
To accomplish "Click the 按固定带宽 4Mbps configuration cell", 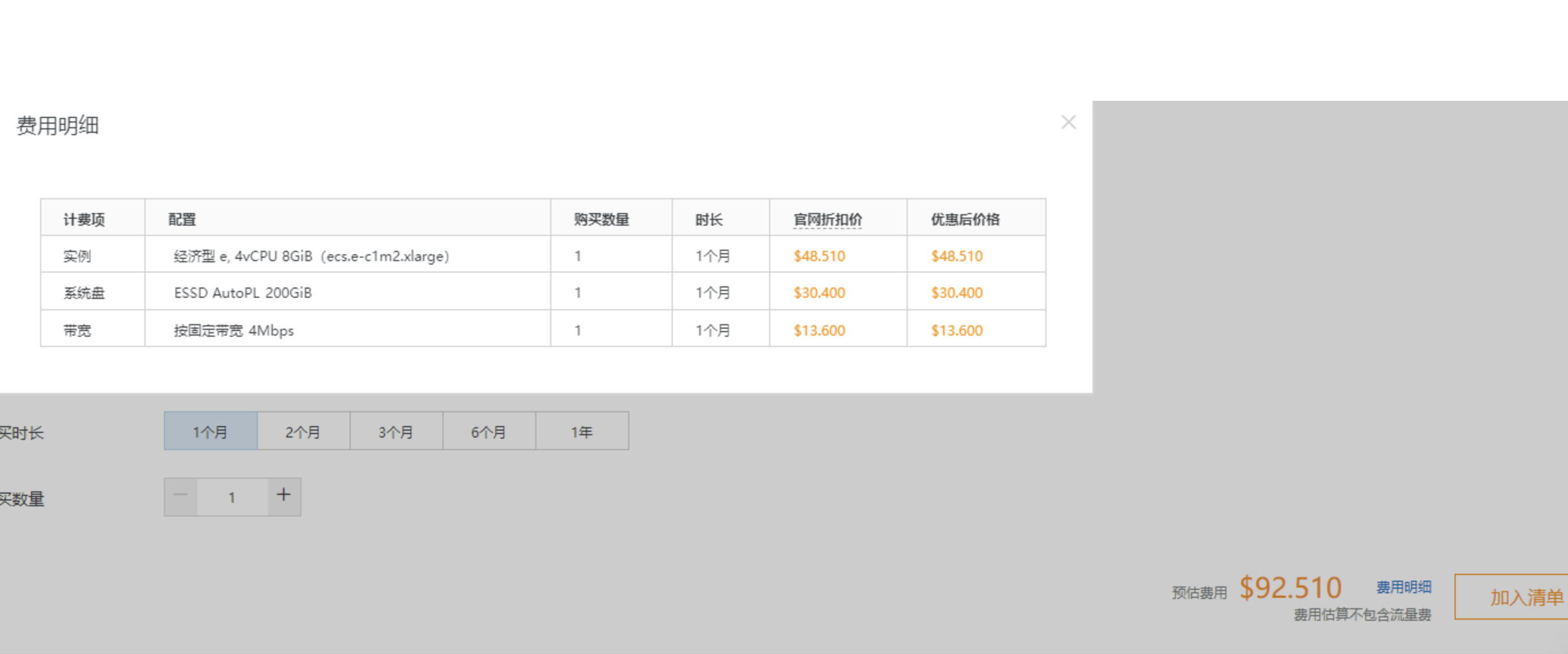I will click(234, 330).
